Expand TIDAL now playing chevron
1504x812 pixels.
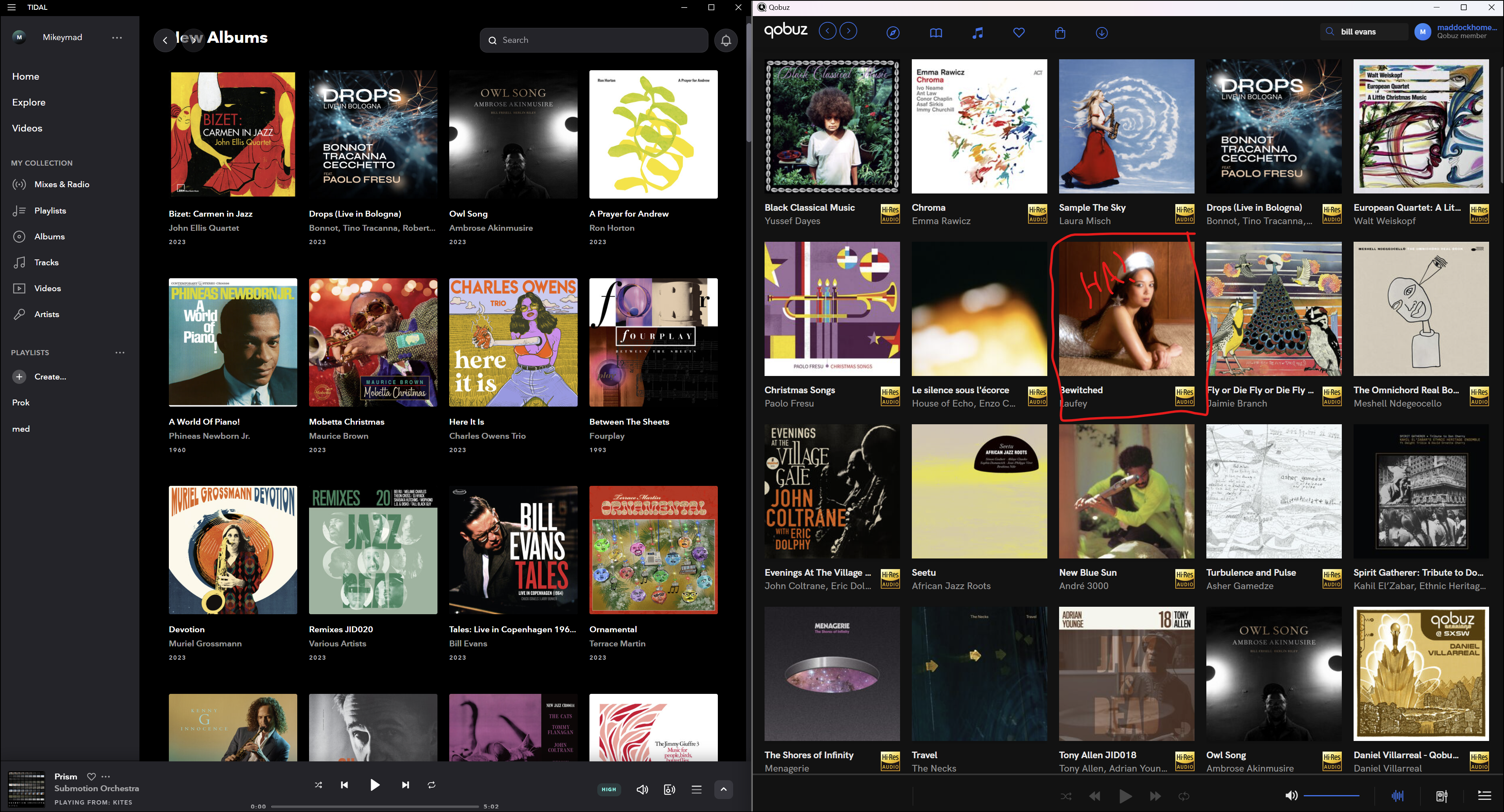(x=723, y=789)
